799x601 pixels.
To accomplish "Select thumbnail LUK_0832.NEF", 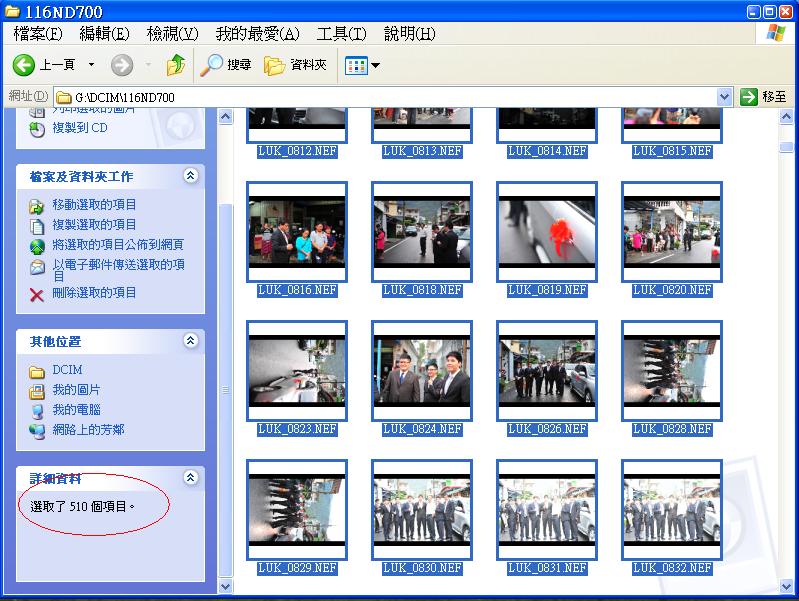I will tap(672, 510).
